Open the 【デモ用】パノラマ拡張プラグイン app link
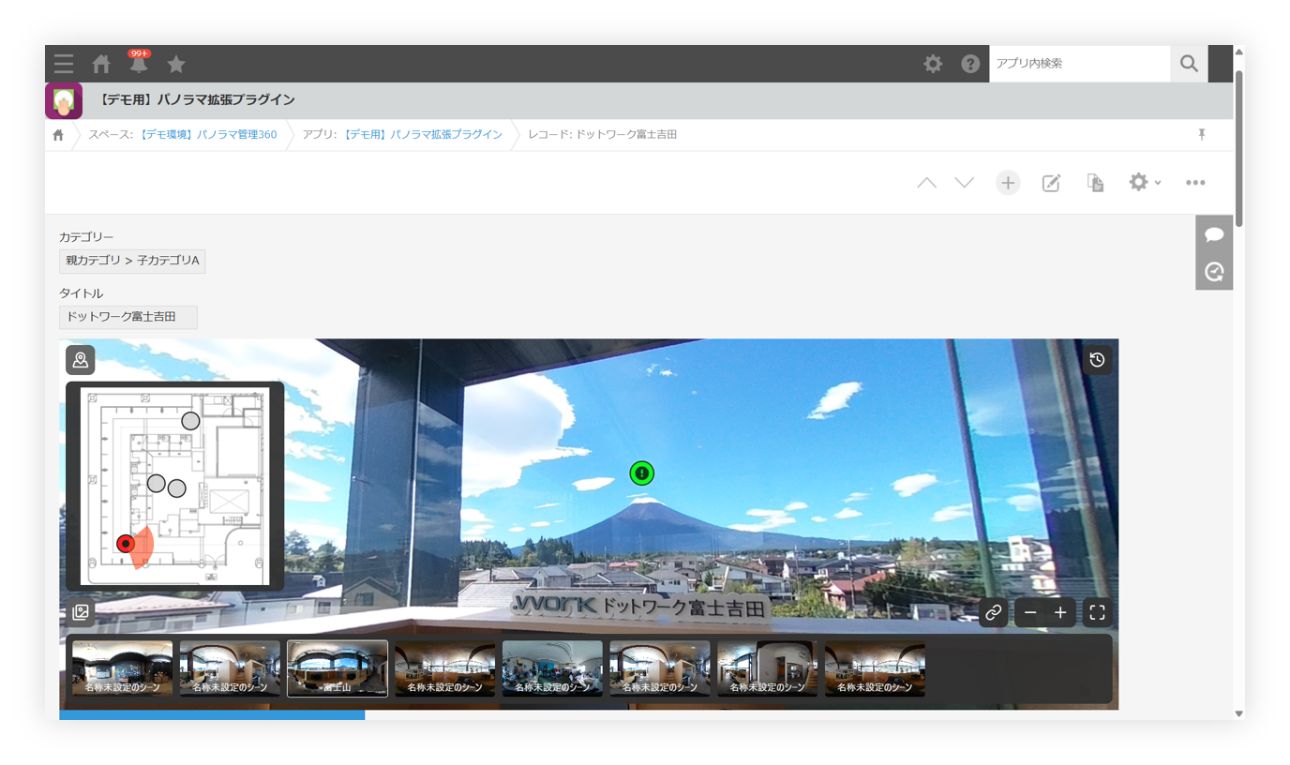The width and height of the screenshot is (1290, 765). click(x=422, y=134)
